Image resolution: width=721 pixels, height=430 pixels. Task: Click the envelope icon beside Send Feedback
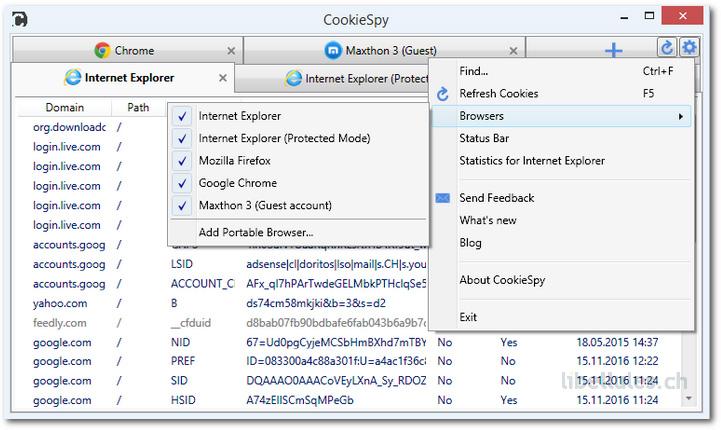(x=443, y=198)
